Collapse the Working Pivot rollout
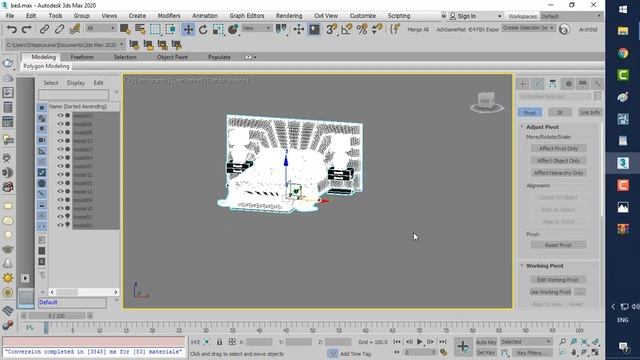Screen dimensions: 640x360 pyautogui.click(x=544, y=266)
